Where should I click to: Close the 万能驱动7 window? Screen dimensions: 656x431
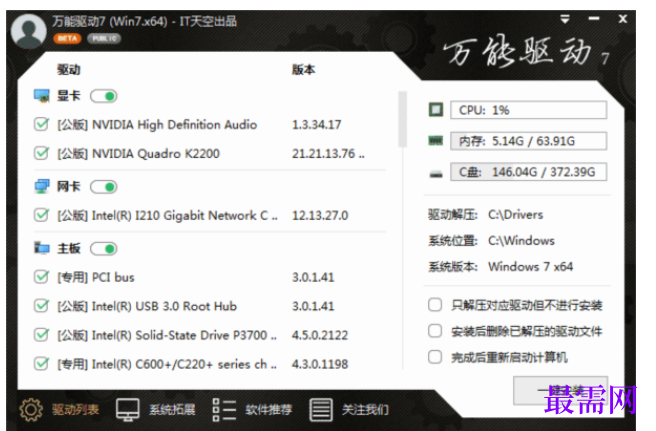click(623, 19)
